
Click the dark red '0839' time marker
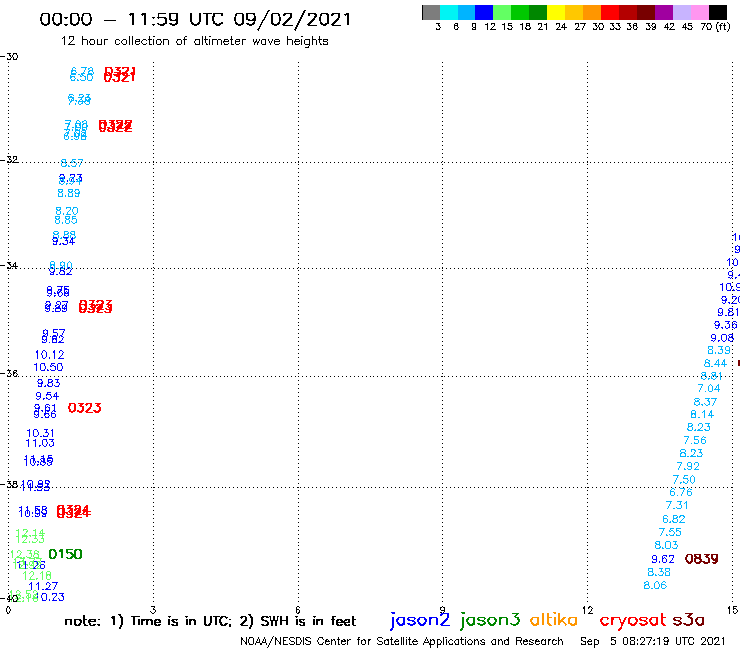click(x=701, y=559)
